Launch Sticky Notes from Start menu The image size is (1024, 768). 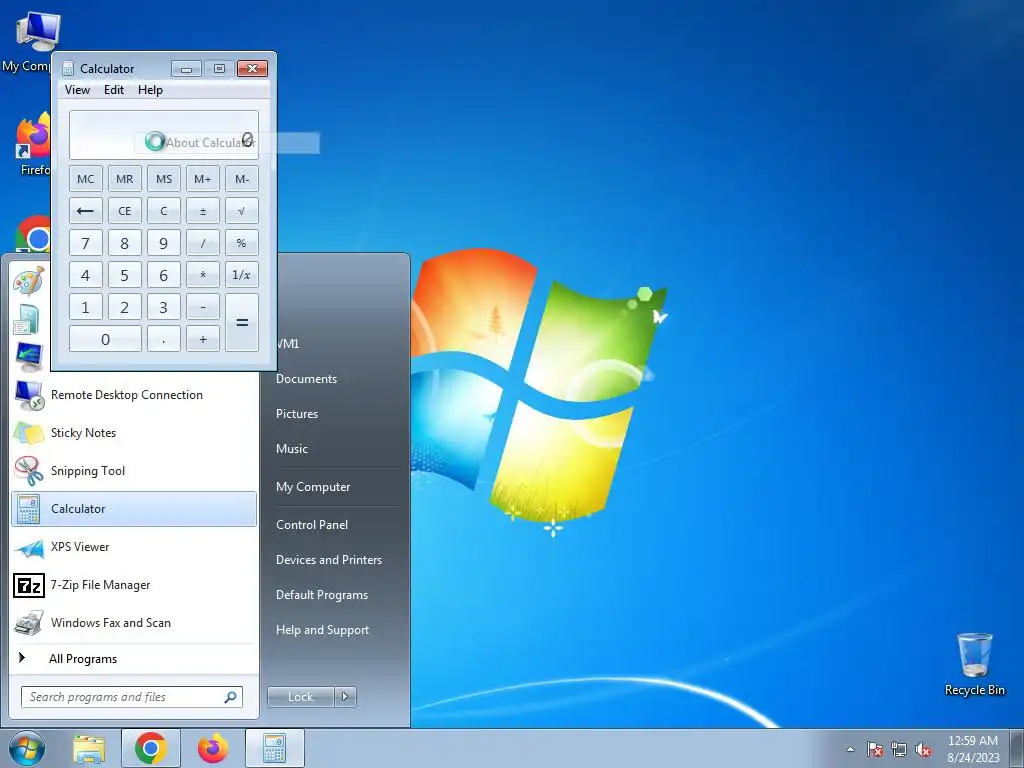click(134, 433)
